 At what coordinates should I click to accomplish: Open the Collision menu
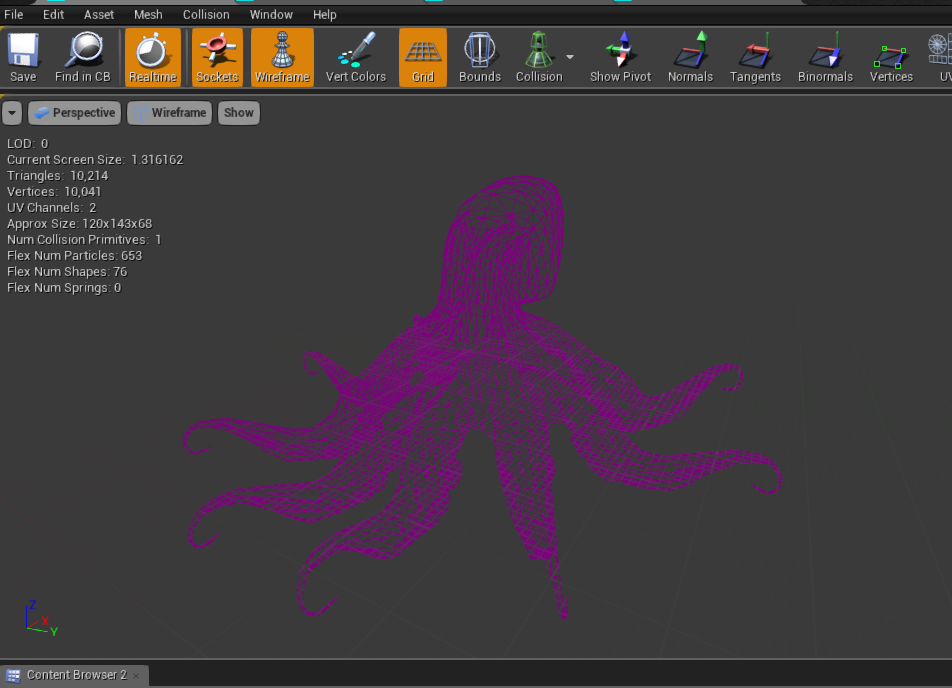tap(206, 15)
